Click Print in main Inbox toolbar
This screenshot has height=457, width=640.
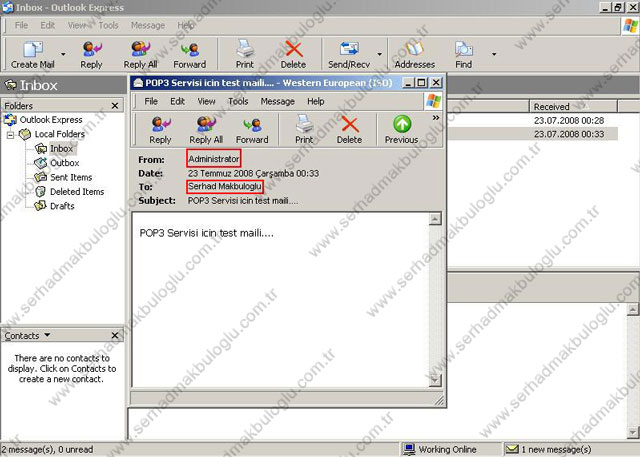245,55
